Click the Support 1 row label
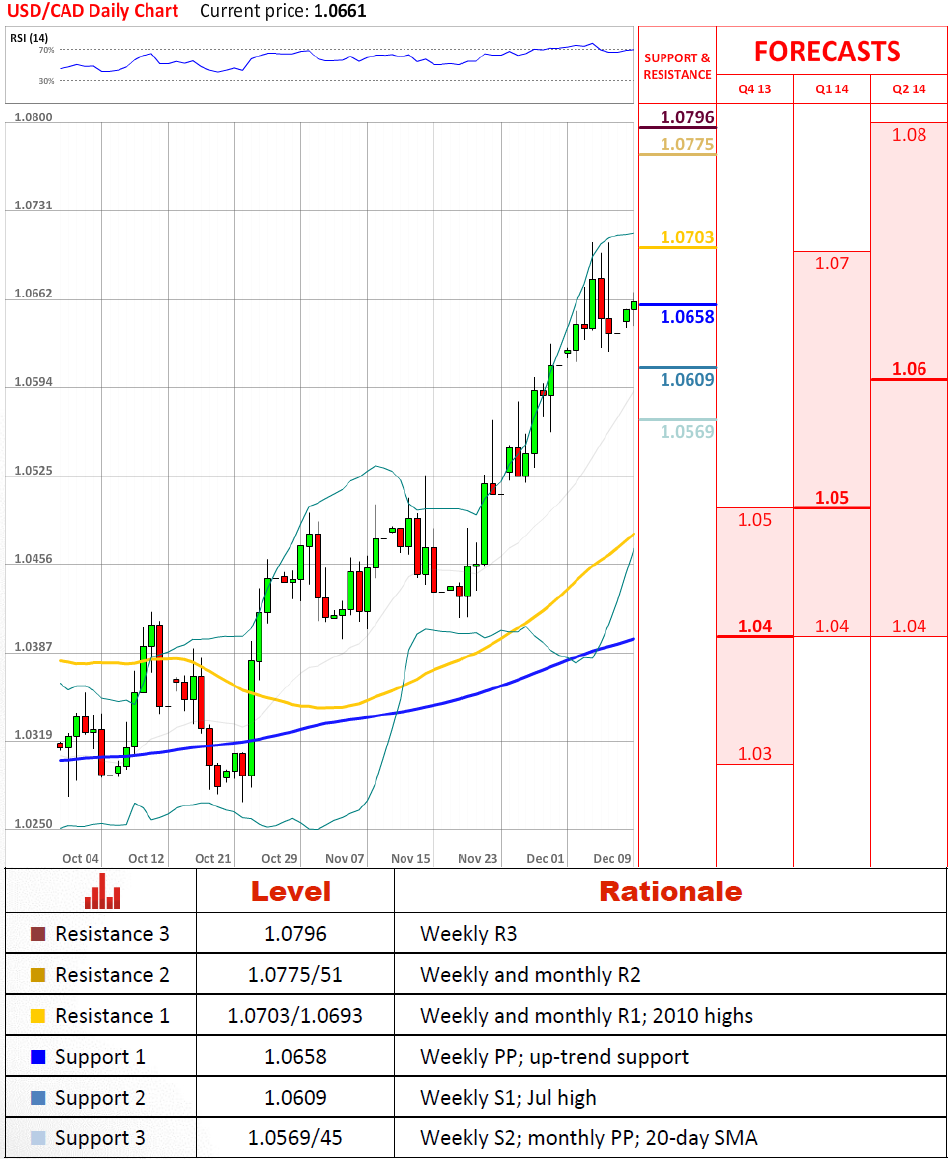 pyautogui.click(x=100, y=1058)
